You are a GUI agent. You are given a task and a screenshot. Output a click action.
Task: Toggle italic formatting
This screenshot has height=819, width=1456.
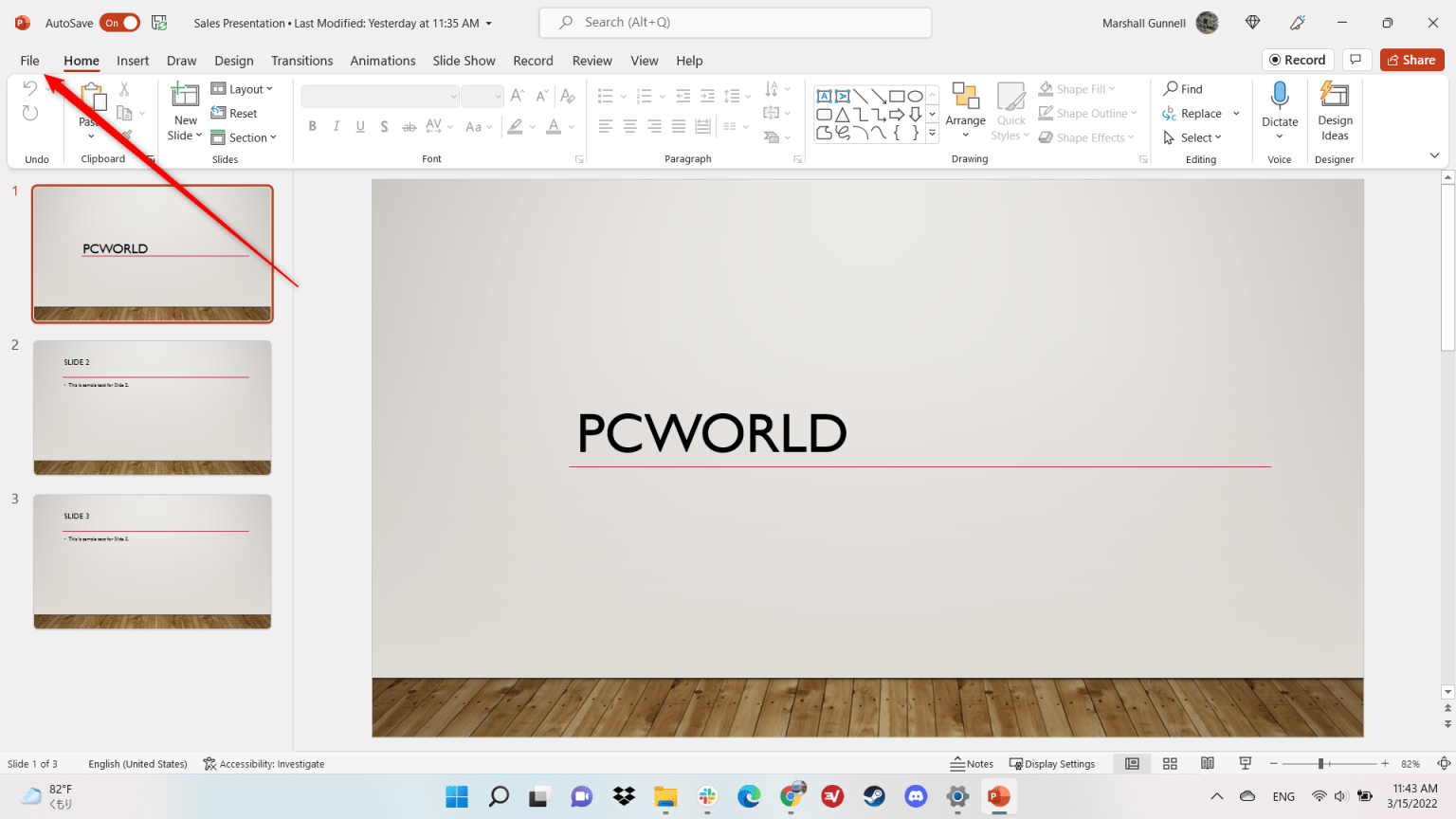point(337,125)
